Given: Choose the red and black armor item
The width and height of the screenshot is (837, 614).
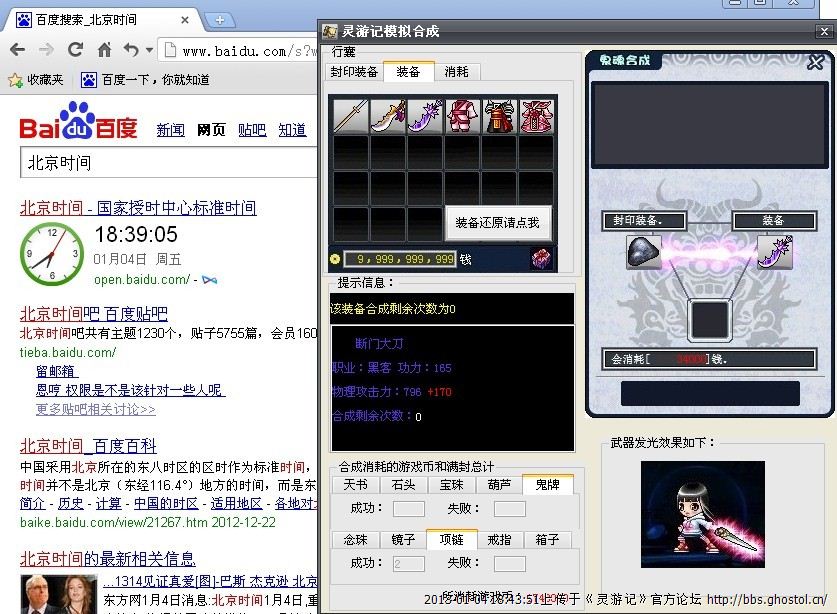Looking at the screenshot, I should pos(499,116).
